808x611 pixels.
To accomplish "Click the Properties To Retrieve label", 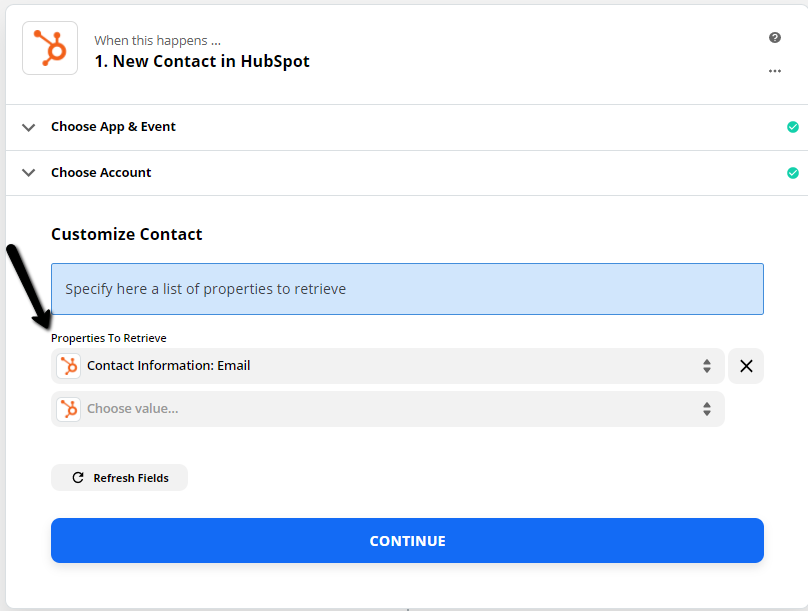I will (109, 338).
